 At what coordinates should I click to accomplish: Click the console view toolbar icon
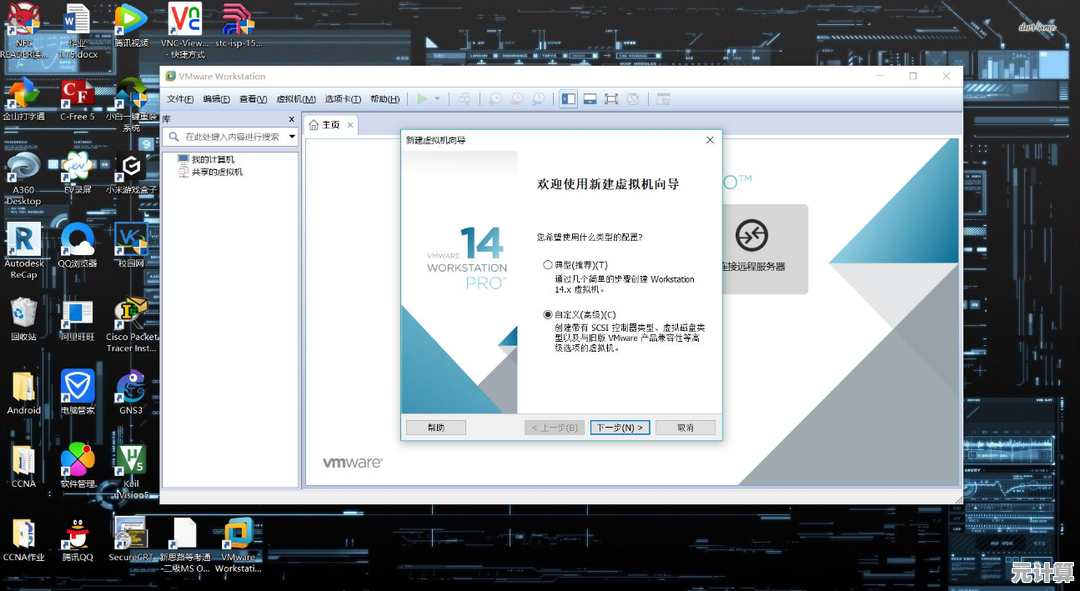click(x=663, y=99)
